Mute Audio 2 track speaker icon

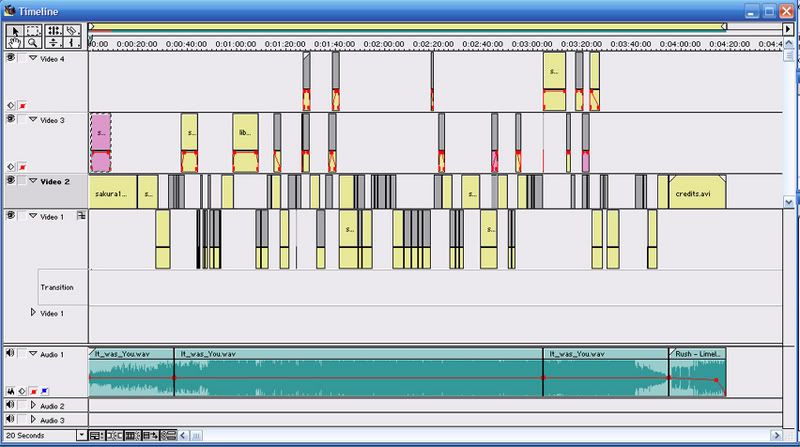click(x=10, y=406)
